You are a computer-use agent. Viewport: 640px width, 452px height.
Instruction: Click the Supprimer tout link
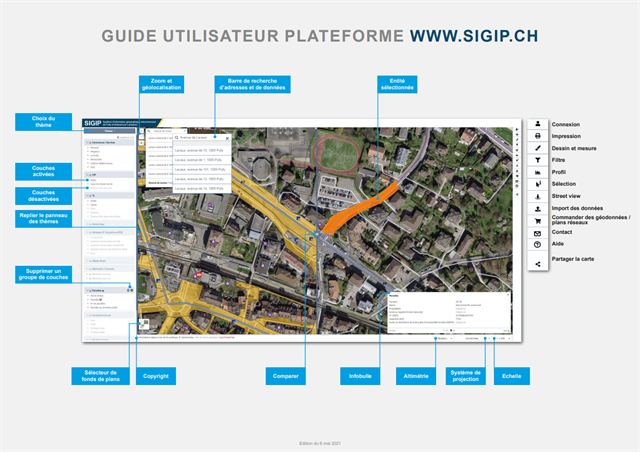[125, 137]
